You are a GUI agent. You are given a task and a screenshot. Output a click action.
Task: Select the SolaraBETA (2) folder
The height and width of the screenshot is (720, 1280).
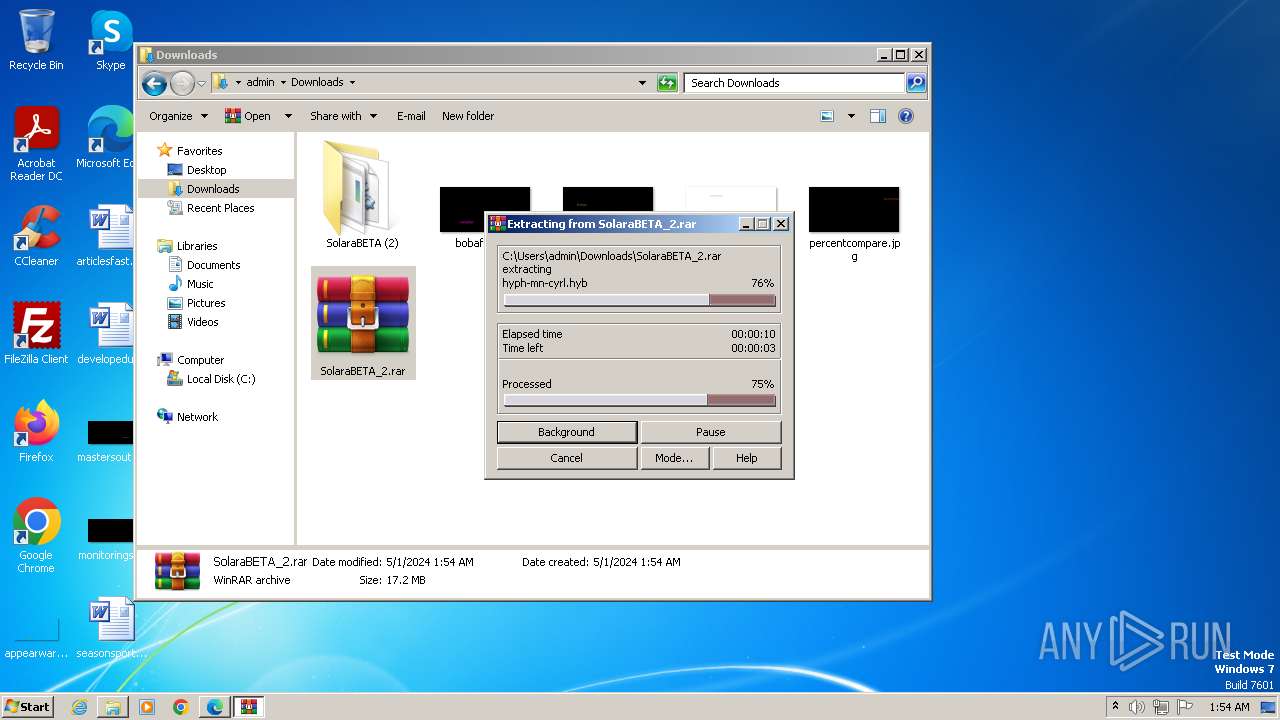(x=362, y=195)
